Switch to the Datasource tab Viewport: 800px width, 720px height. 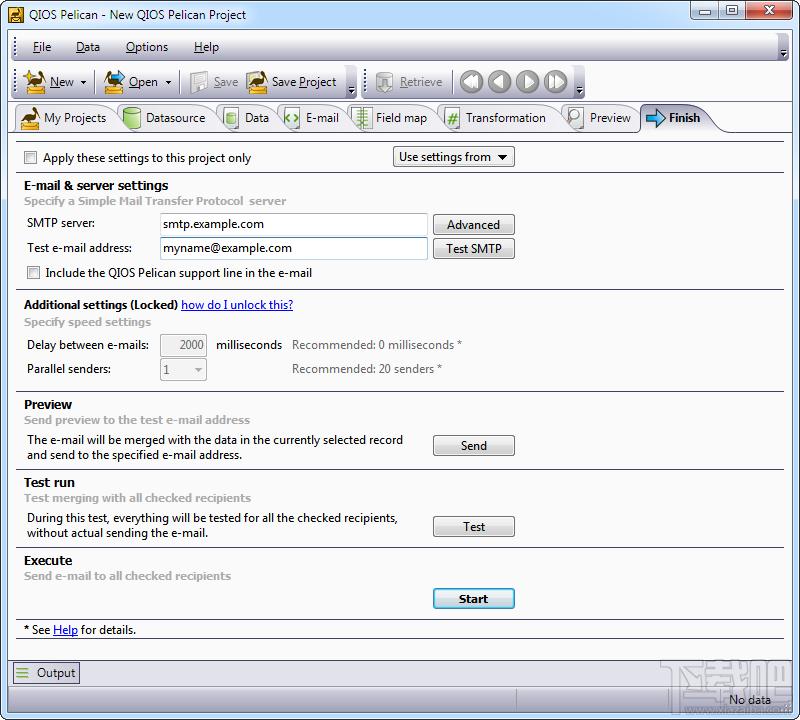coord(166,118)
